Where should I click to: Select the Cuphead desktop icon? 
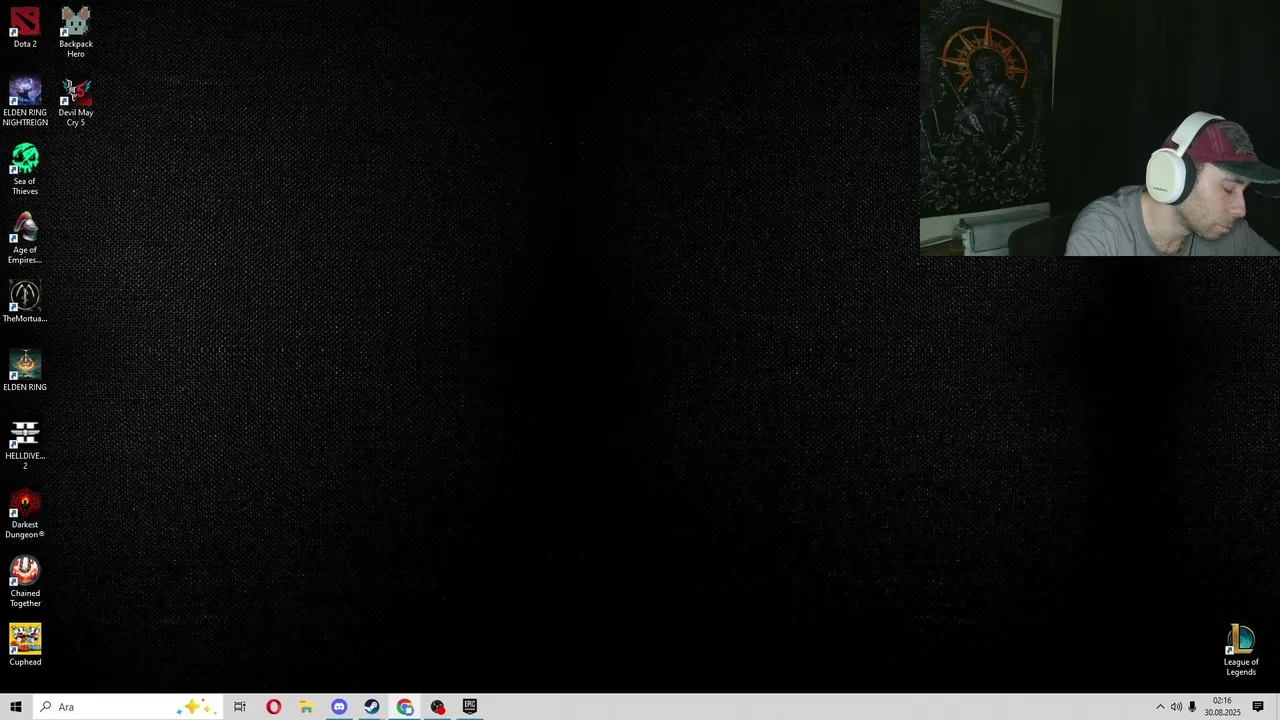click(25, 645)
